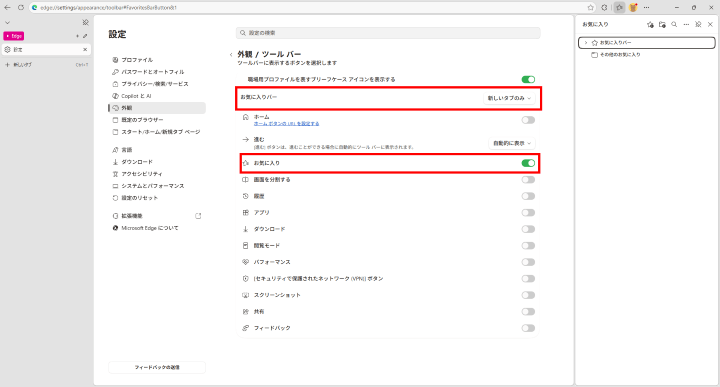The width and height of the screenshot is (720, 387).
Task: Open Microsoft Edge について page
Action: pyautogui.click(x=157, y=228)
